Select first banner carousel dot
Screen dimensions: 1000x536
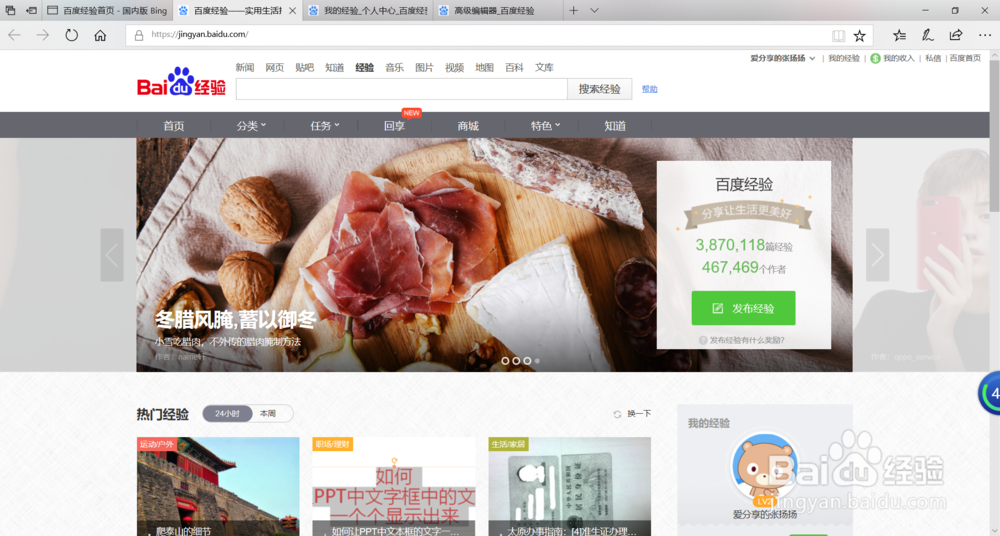click(505, 361)
